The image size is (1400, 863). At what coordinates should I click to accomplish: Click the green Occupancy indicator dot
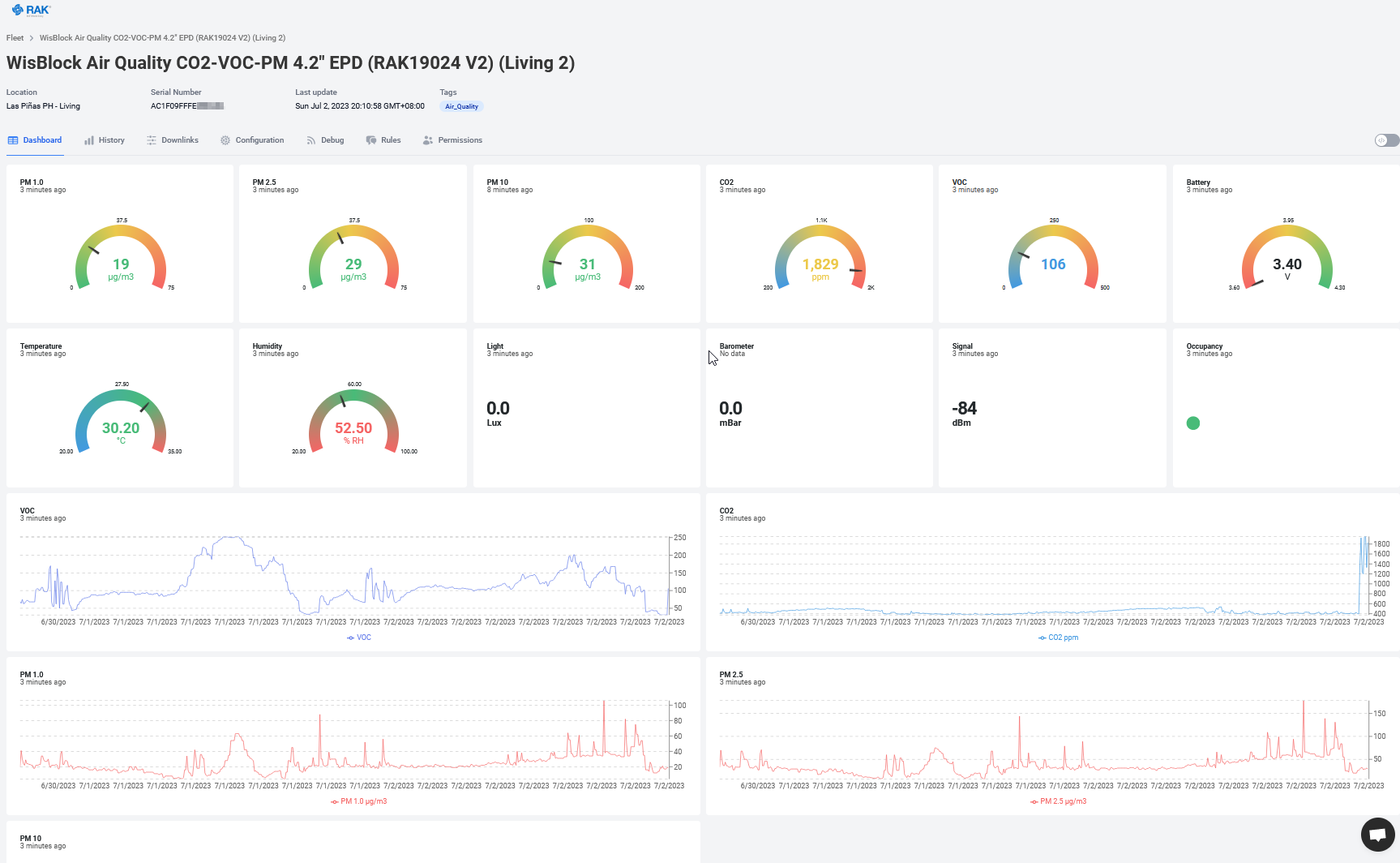pos(1193,423)
